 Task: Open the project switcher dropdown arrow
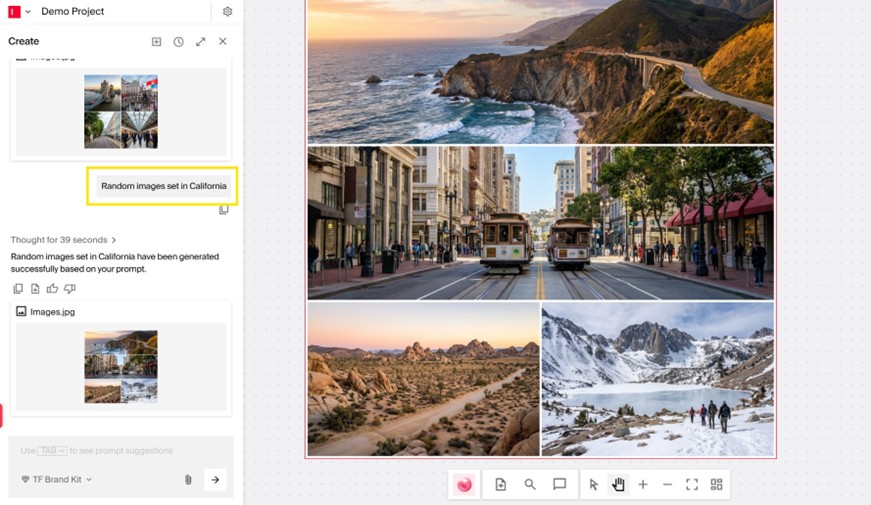click(28, 12)
